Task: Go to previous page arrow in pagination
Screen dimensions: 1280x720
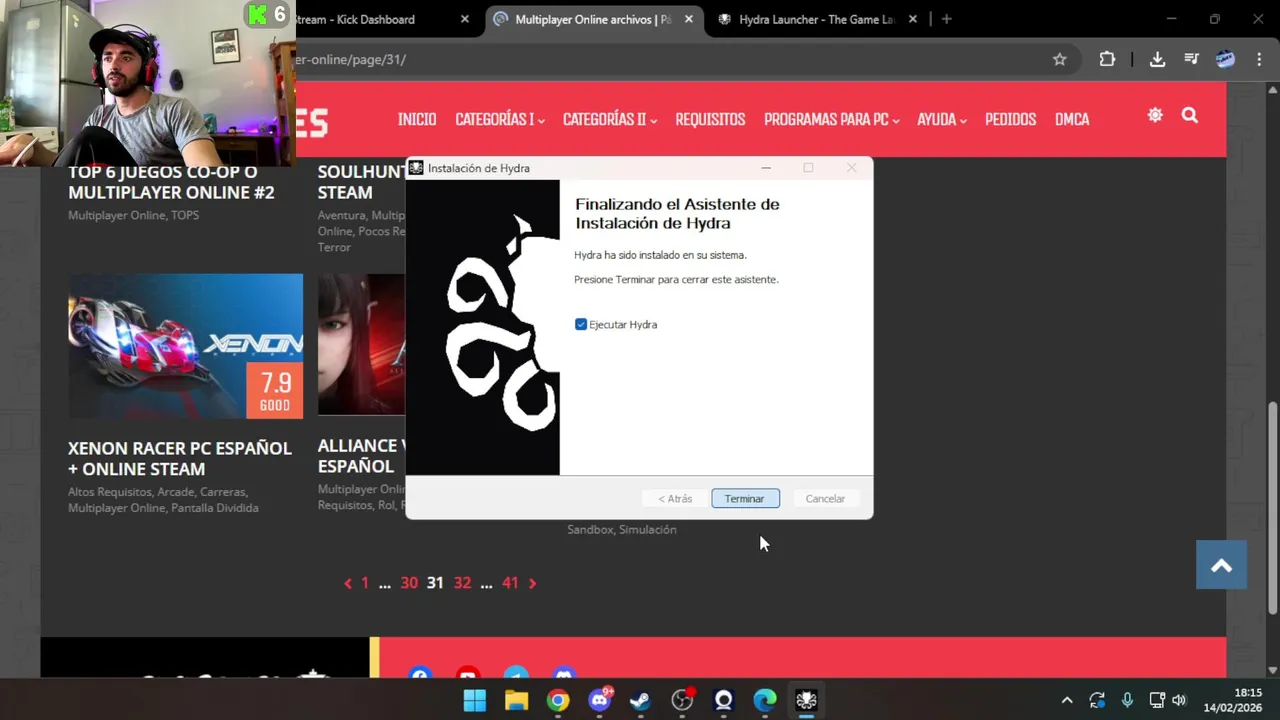Action: click(x=348, y=583)
